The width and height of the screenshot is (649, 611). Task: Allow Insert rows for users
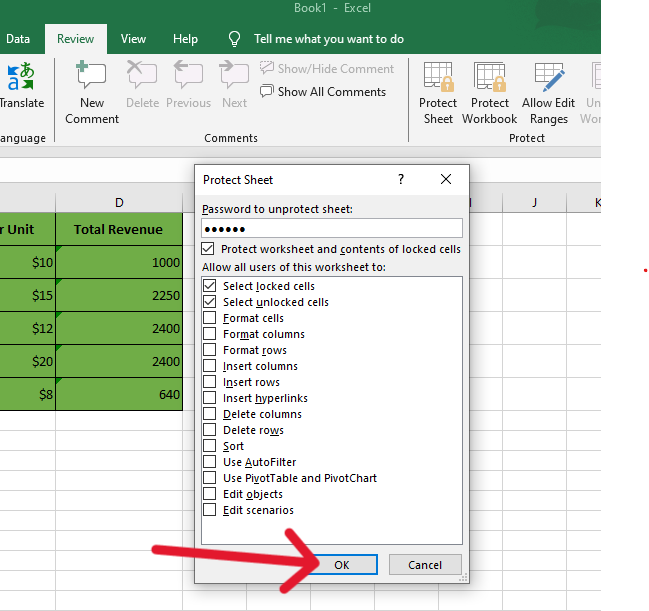click(x=209, y=382)
